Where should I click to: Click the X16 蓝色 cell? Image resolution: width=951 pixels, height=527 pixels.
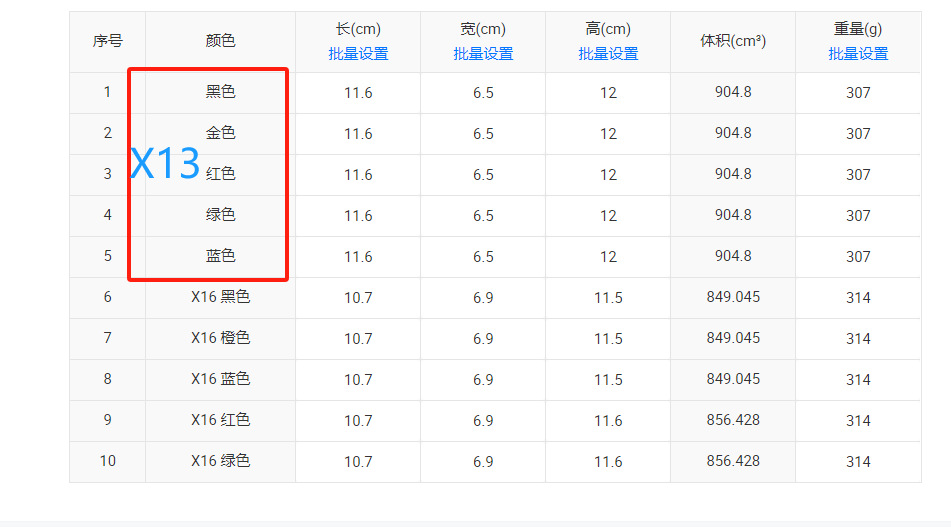[220, 379]
